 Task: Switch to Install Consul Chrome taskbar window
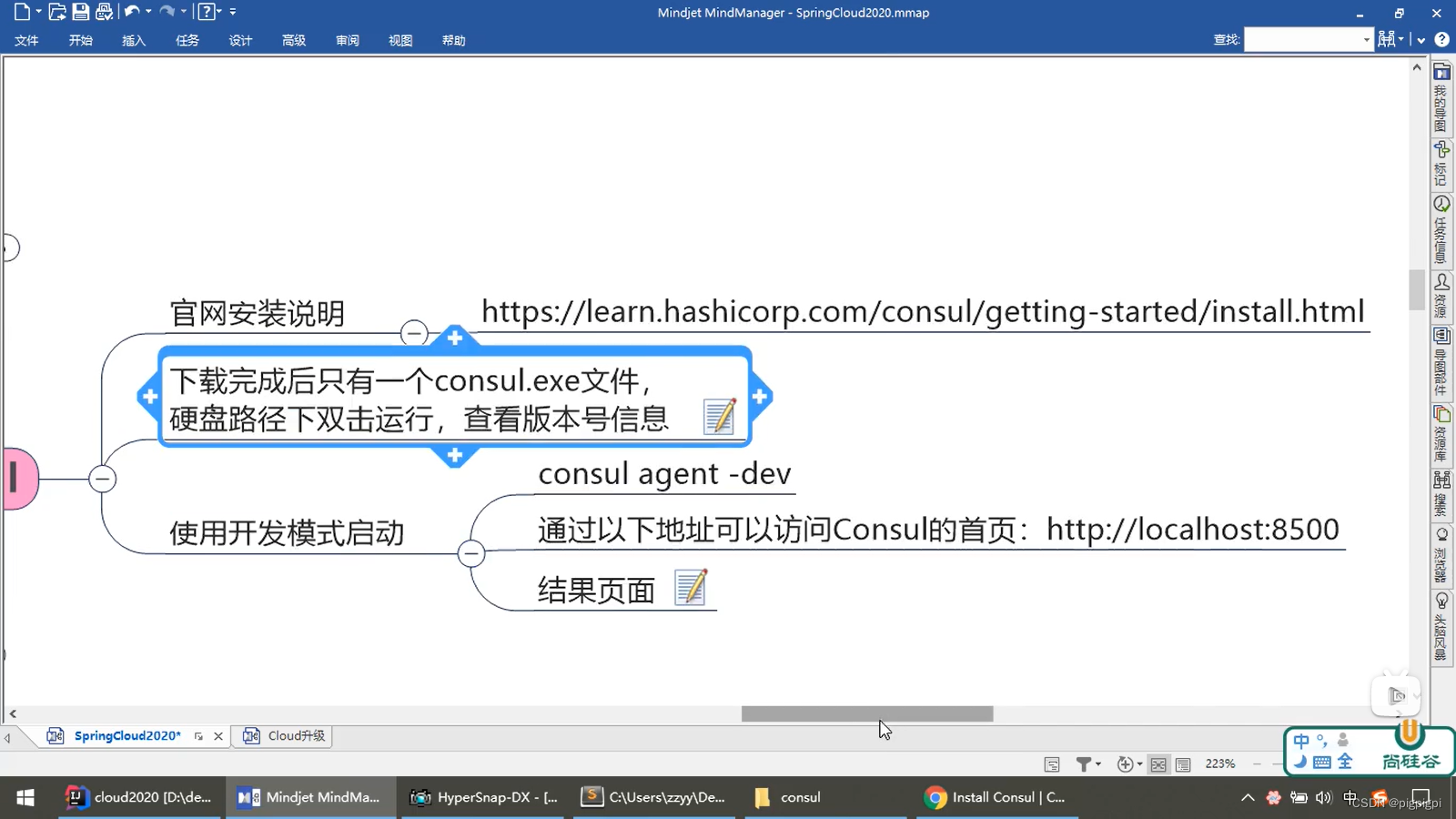click(996, 797)
